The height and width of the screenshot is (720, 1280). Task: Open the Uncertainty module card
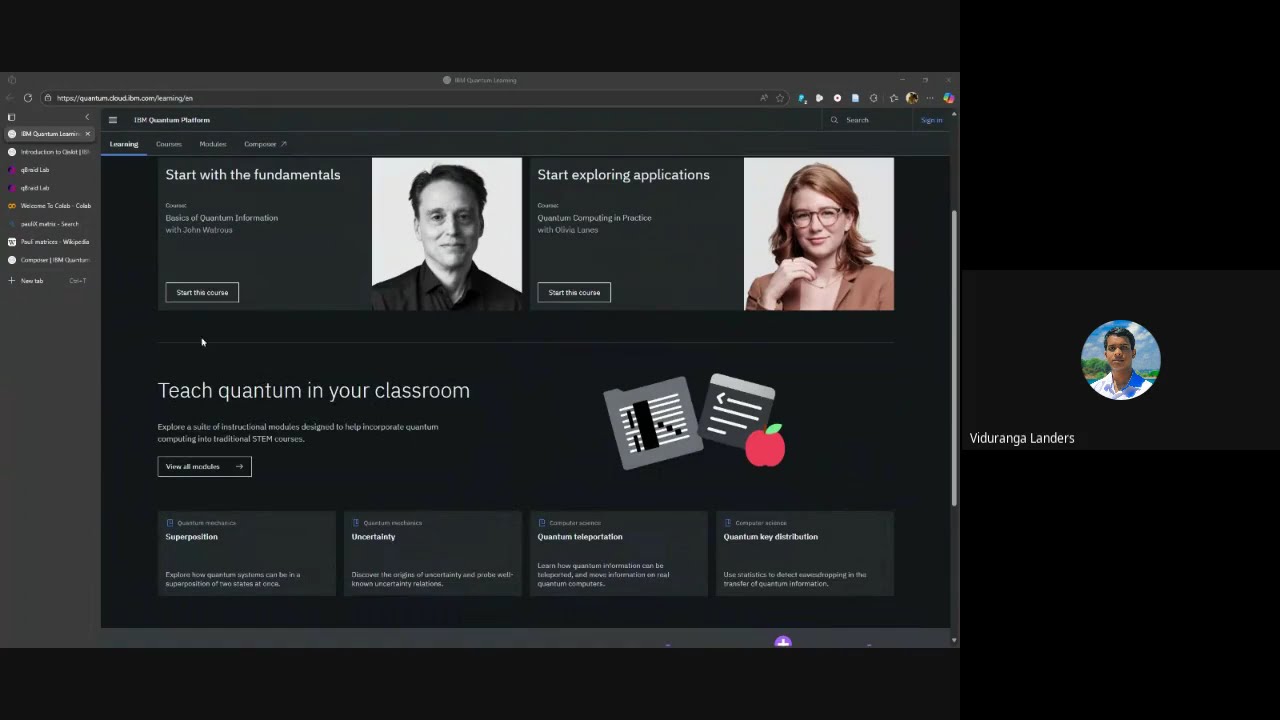[x=432, y=554]
